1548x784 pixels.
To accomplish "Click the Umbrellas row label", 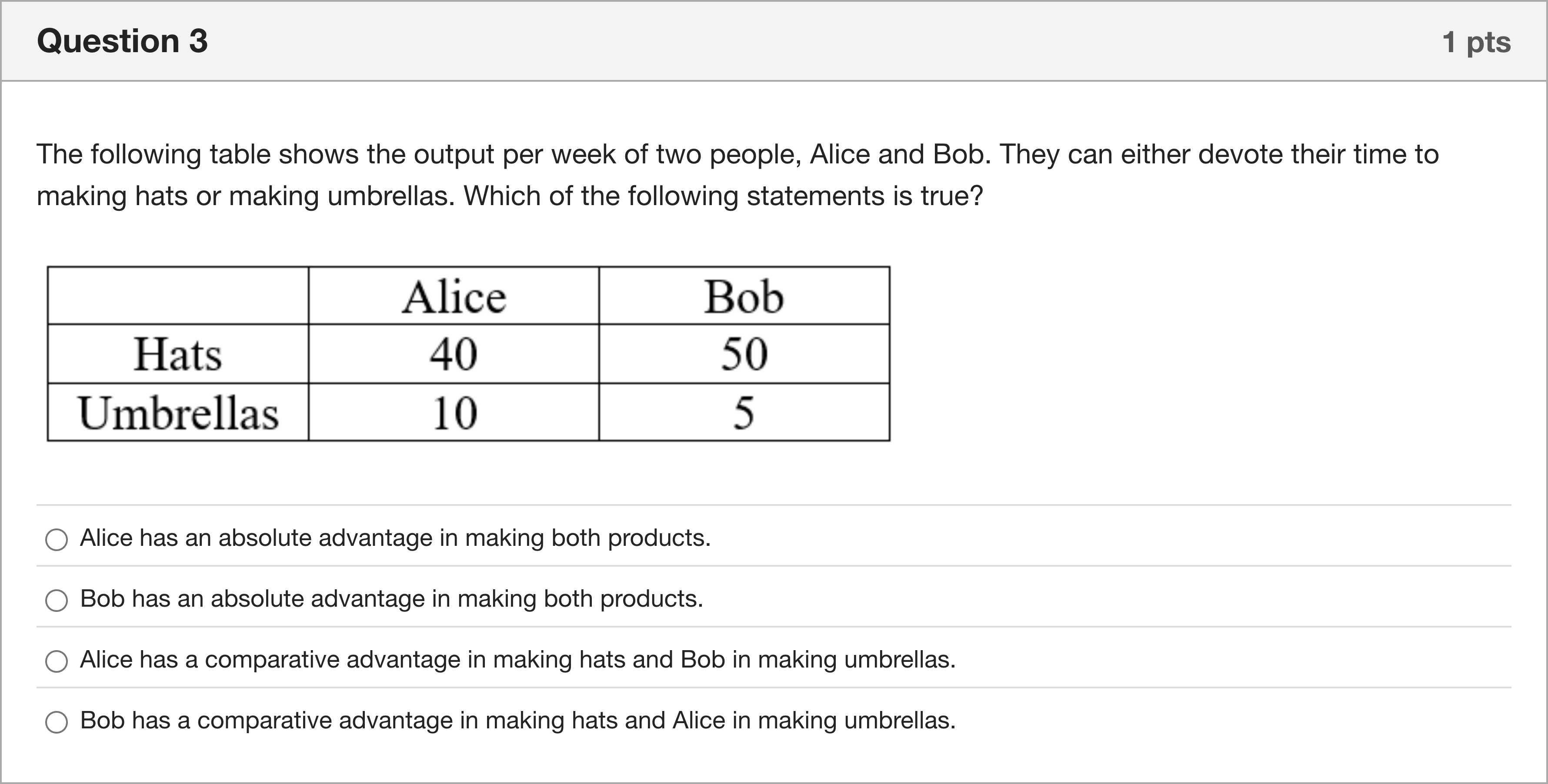I will click(x=178, y=413).
